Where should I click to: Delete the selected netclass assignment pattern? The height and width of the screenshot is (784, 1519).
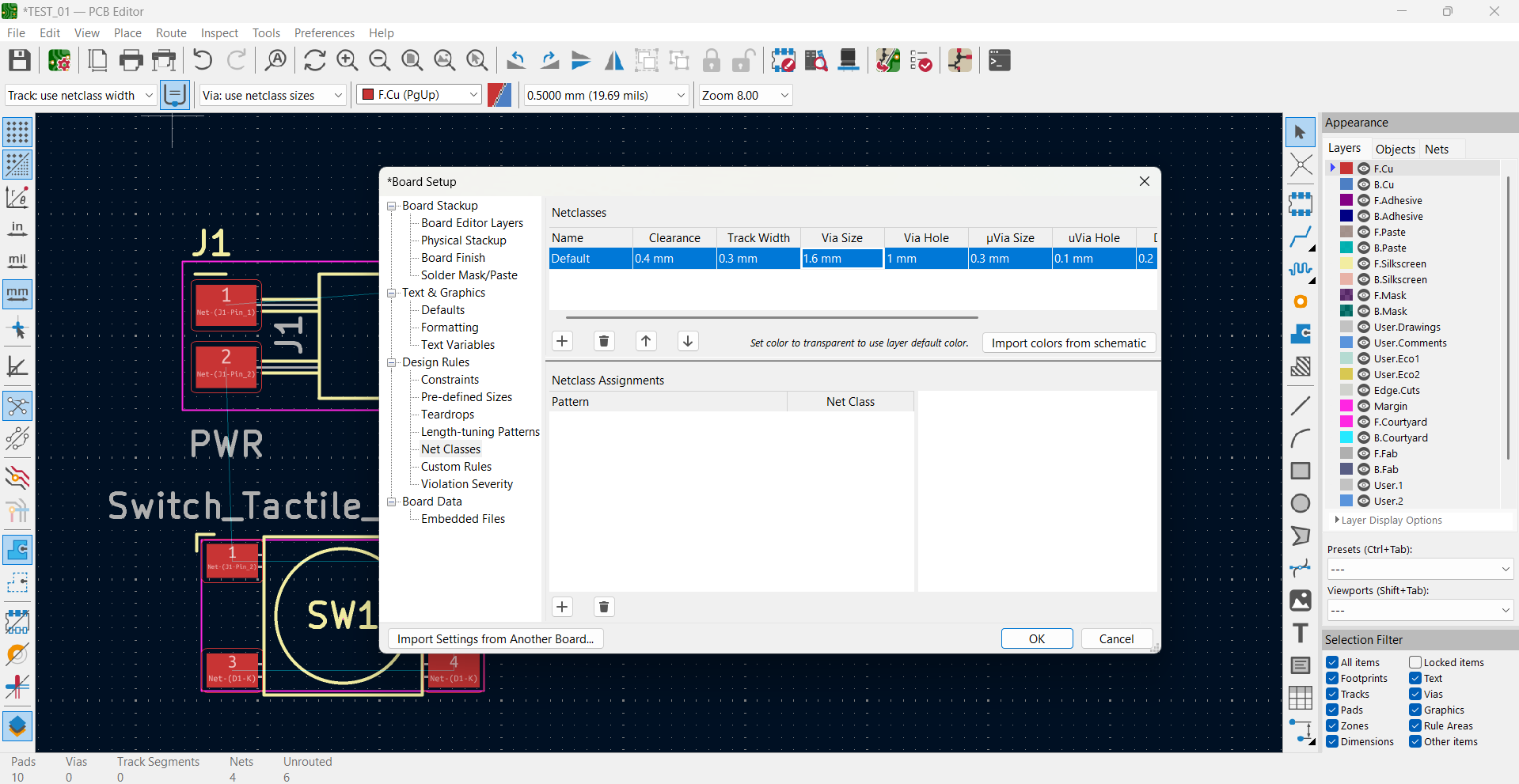[604, 607]
